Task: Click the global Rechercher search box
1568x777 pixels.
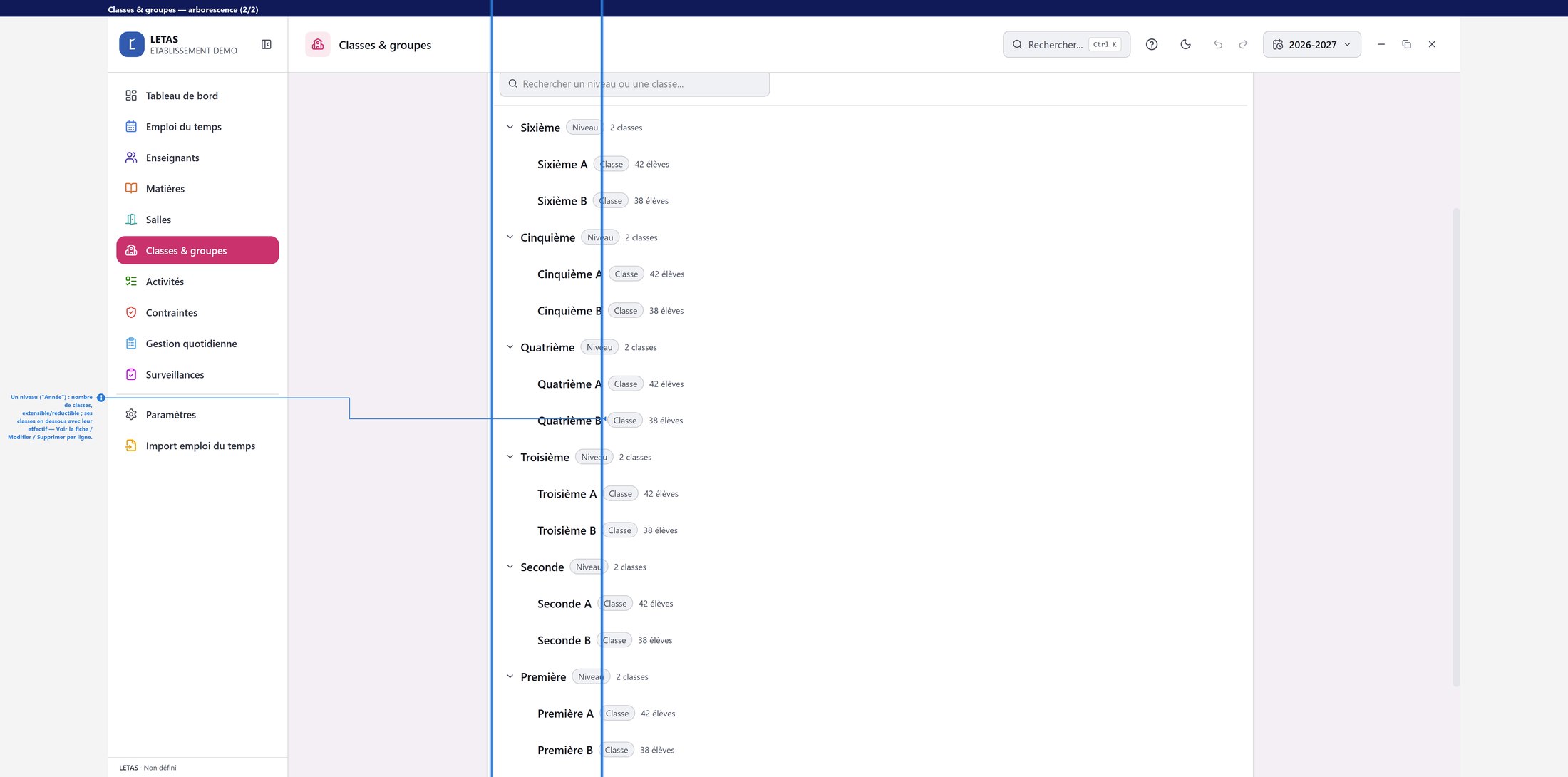Action: coord(1067,44)
